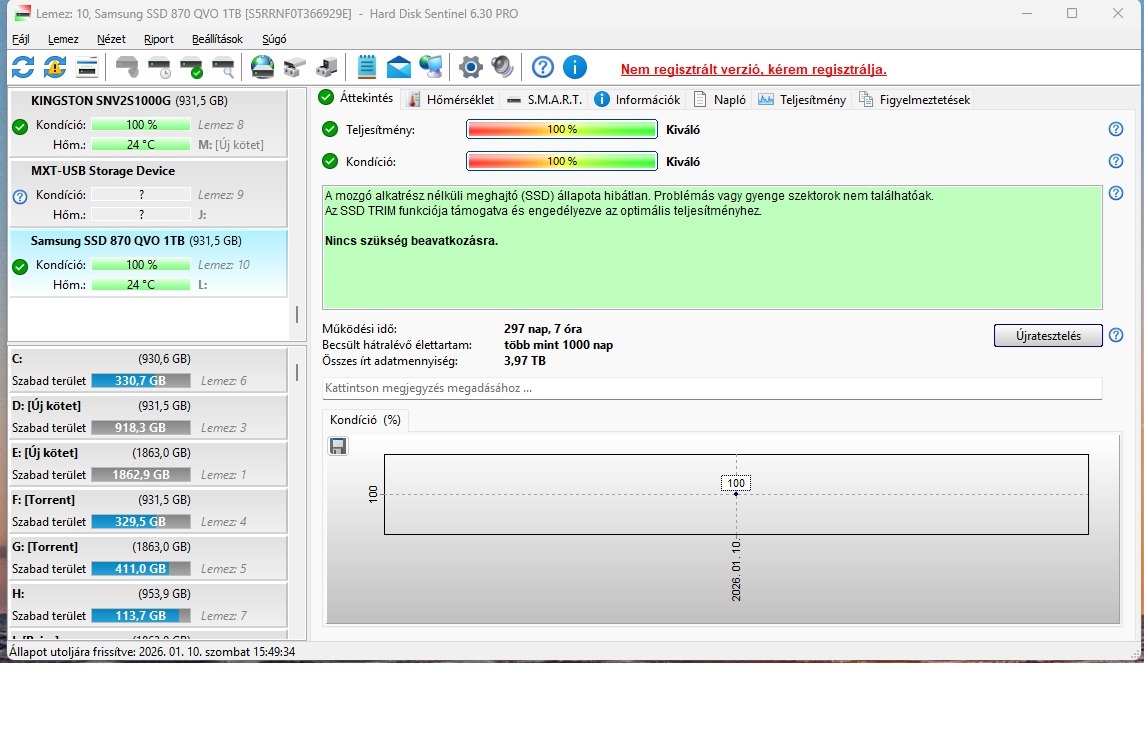Open the Beállítások menu
Image resolution: width=1144 pixels, height=737 pixels.
coord(217,39)
